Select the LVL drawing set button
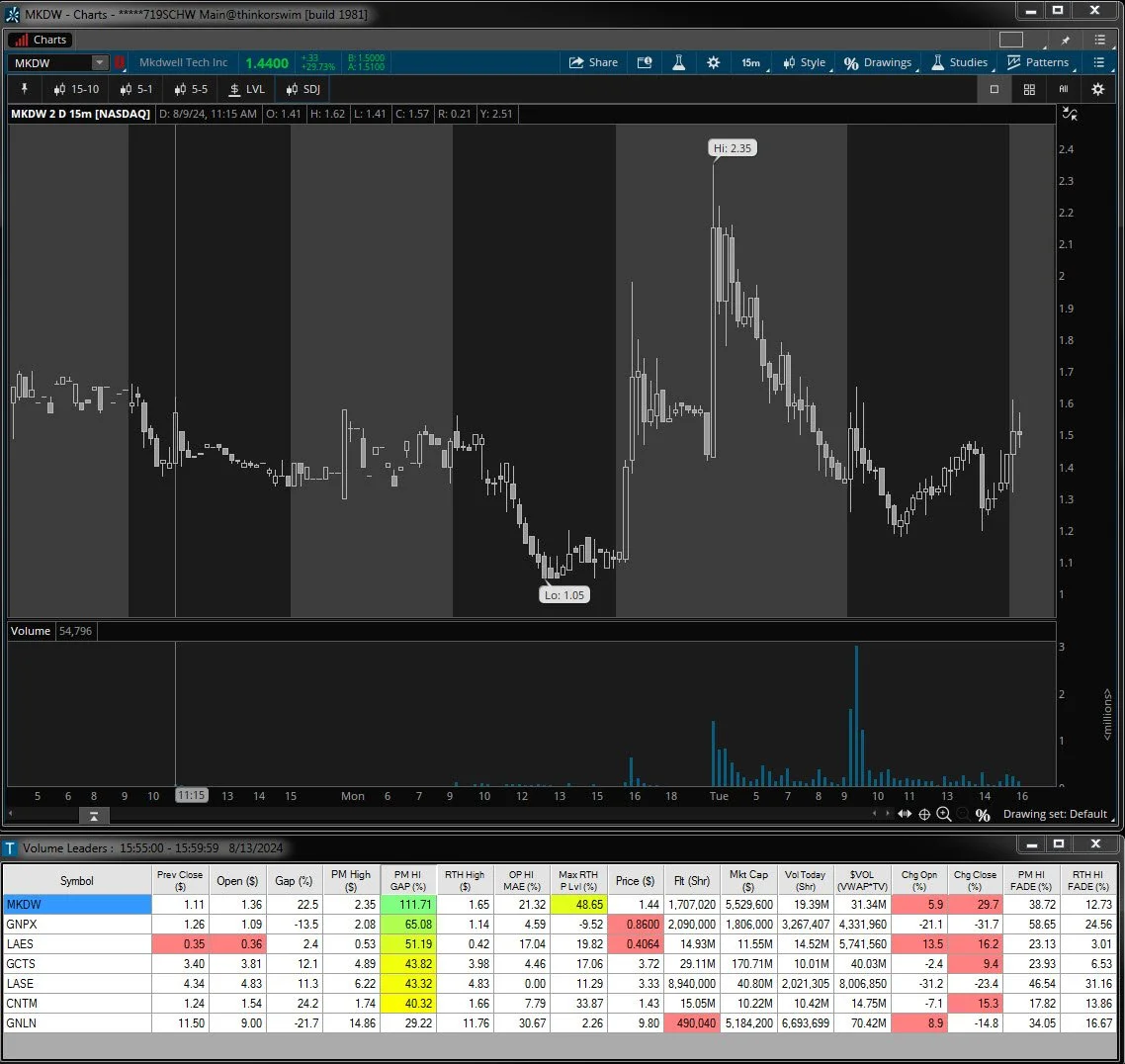This screenshot has height=1064, width=1125. tap(247, 89)
